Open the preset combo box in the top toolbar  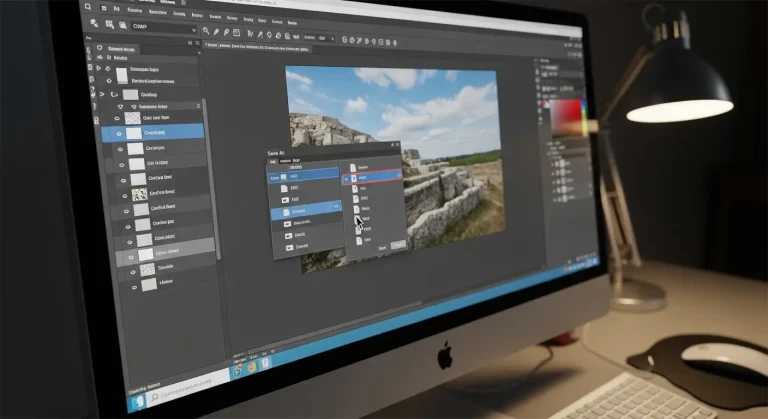[164, 27]
